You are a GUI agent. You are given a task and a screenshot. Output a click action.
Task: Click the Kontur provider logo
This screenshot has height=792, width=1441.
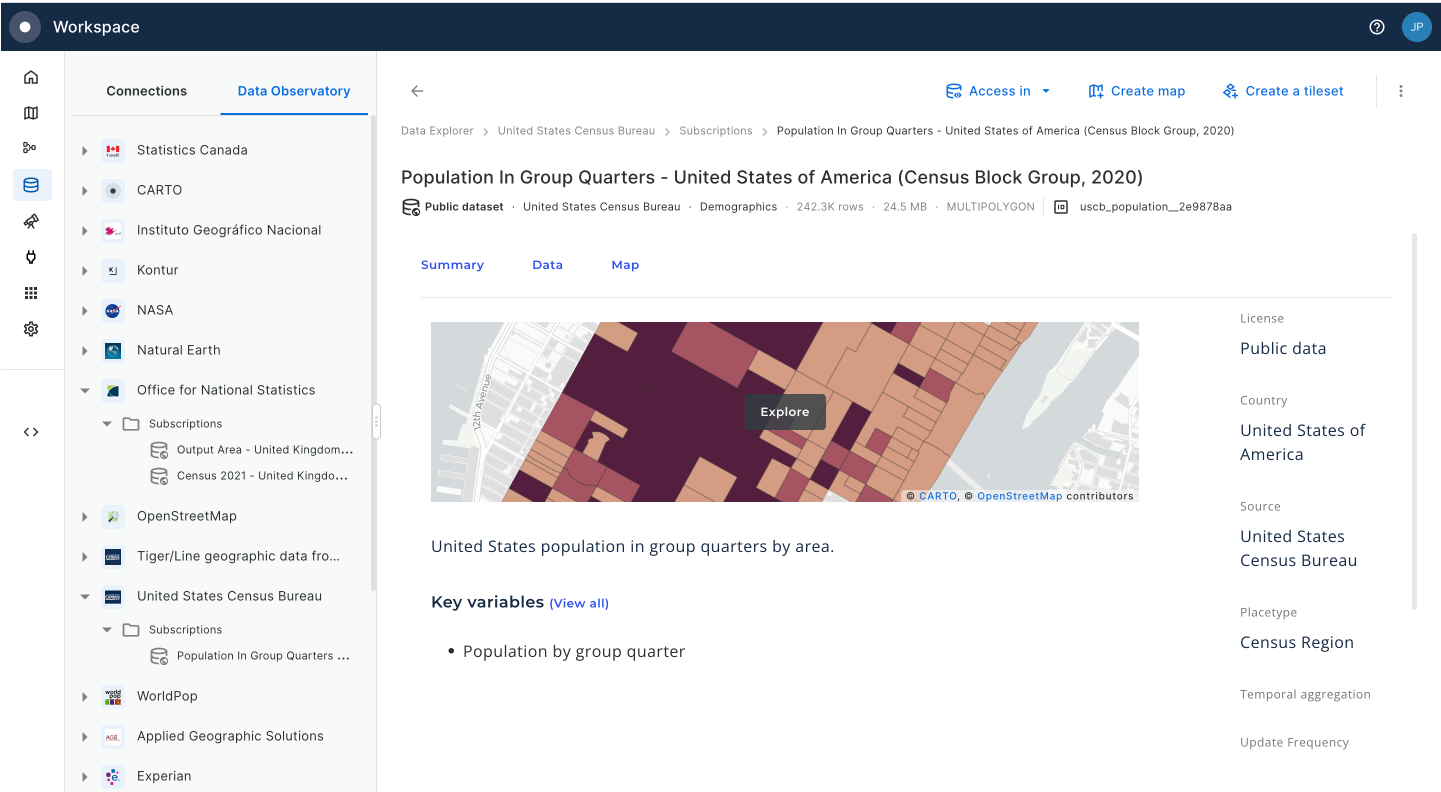point(113,270)
